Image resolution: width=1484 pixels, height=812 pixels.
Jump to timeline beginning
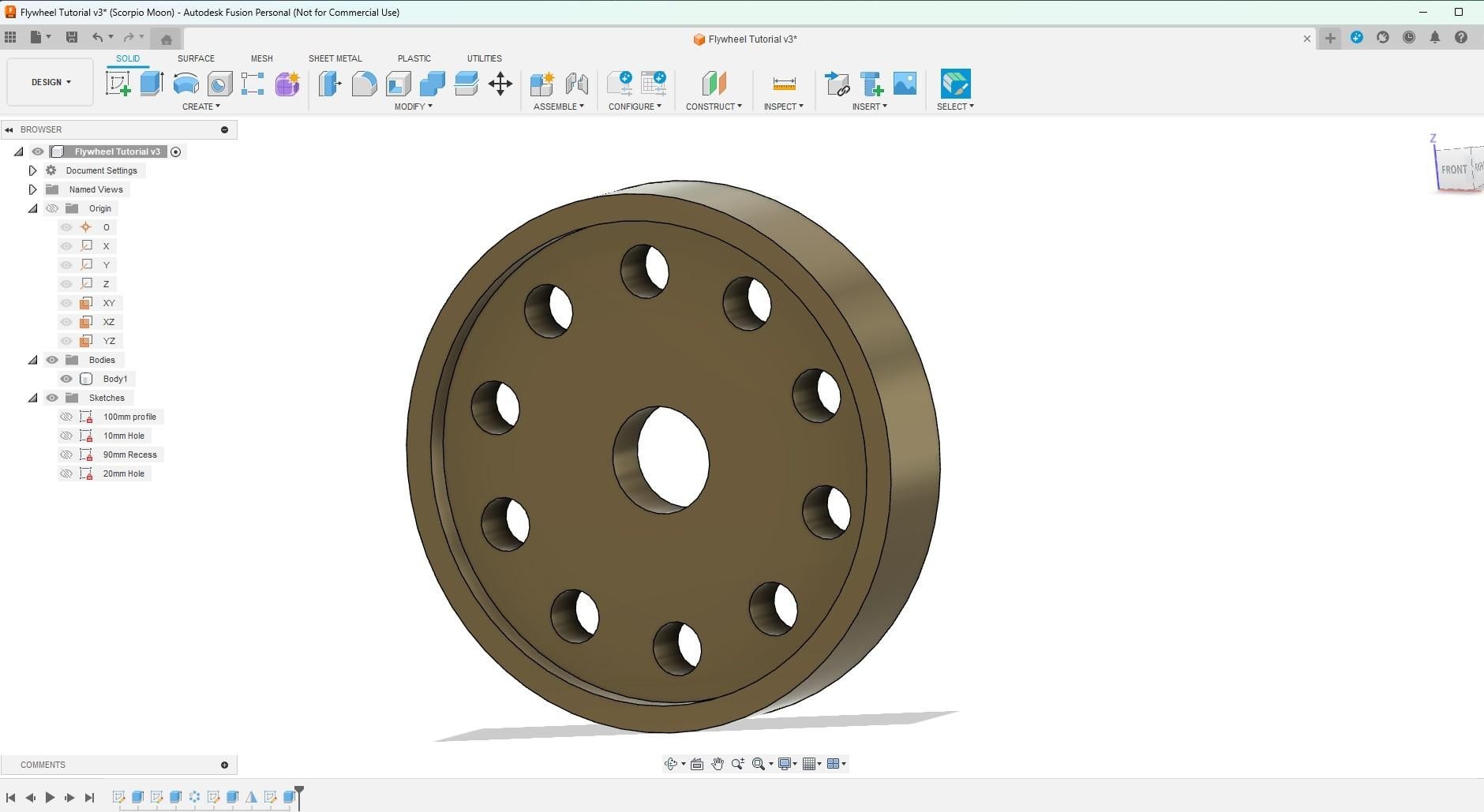(11, 798)
